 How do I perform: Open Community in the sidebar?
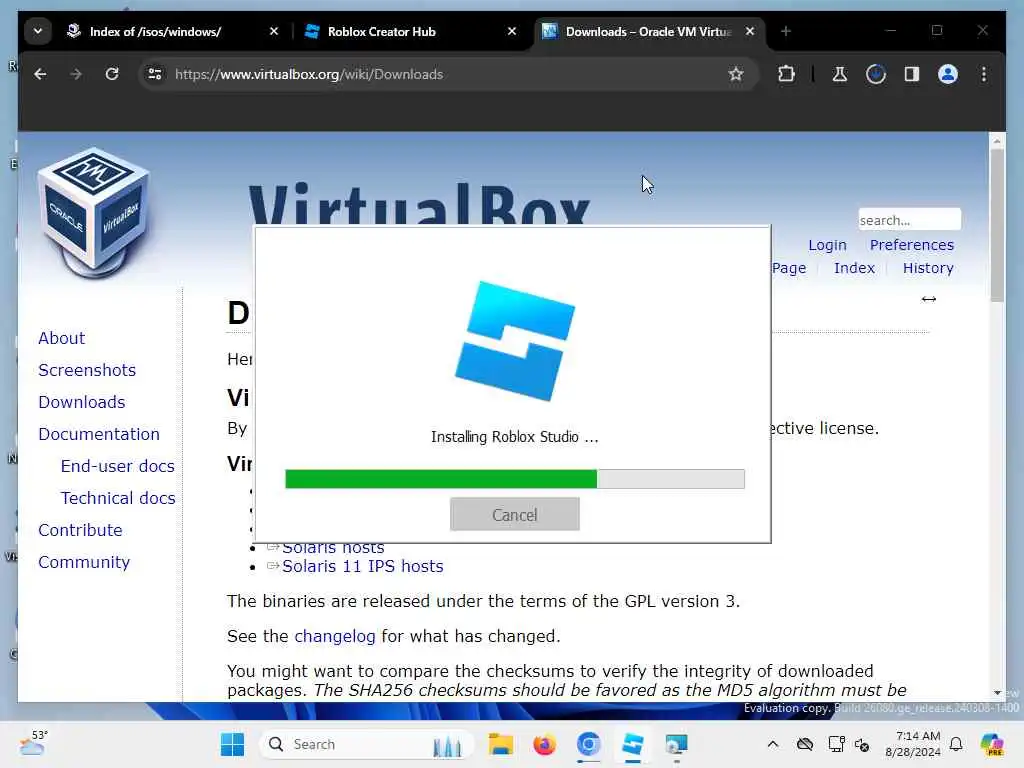click(x=84, y=562)
